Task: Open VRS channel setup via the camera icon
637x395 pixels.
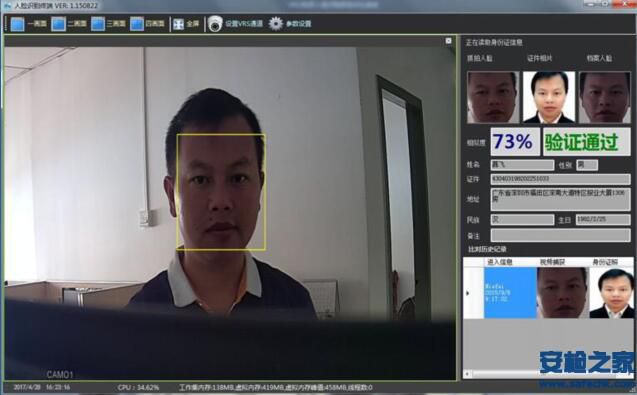Action: tap(215, 24)
